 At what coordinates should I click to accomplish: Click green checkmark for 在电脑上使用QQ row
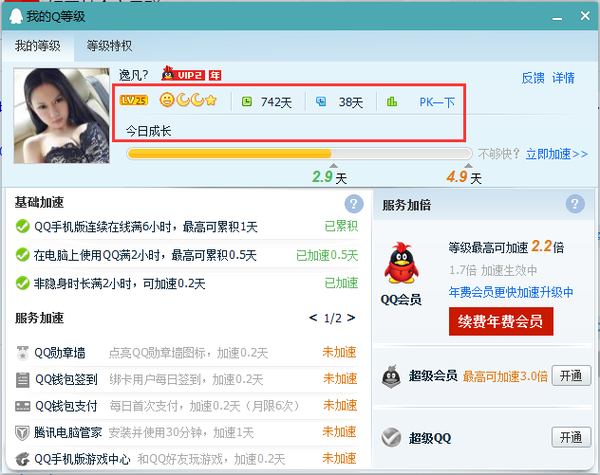23,255
